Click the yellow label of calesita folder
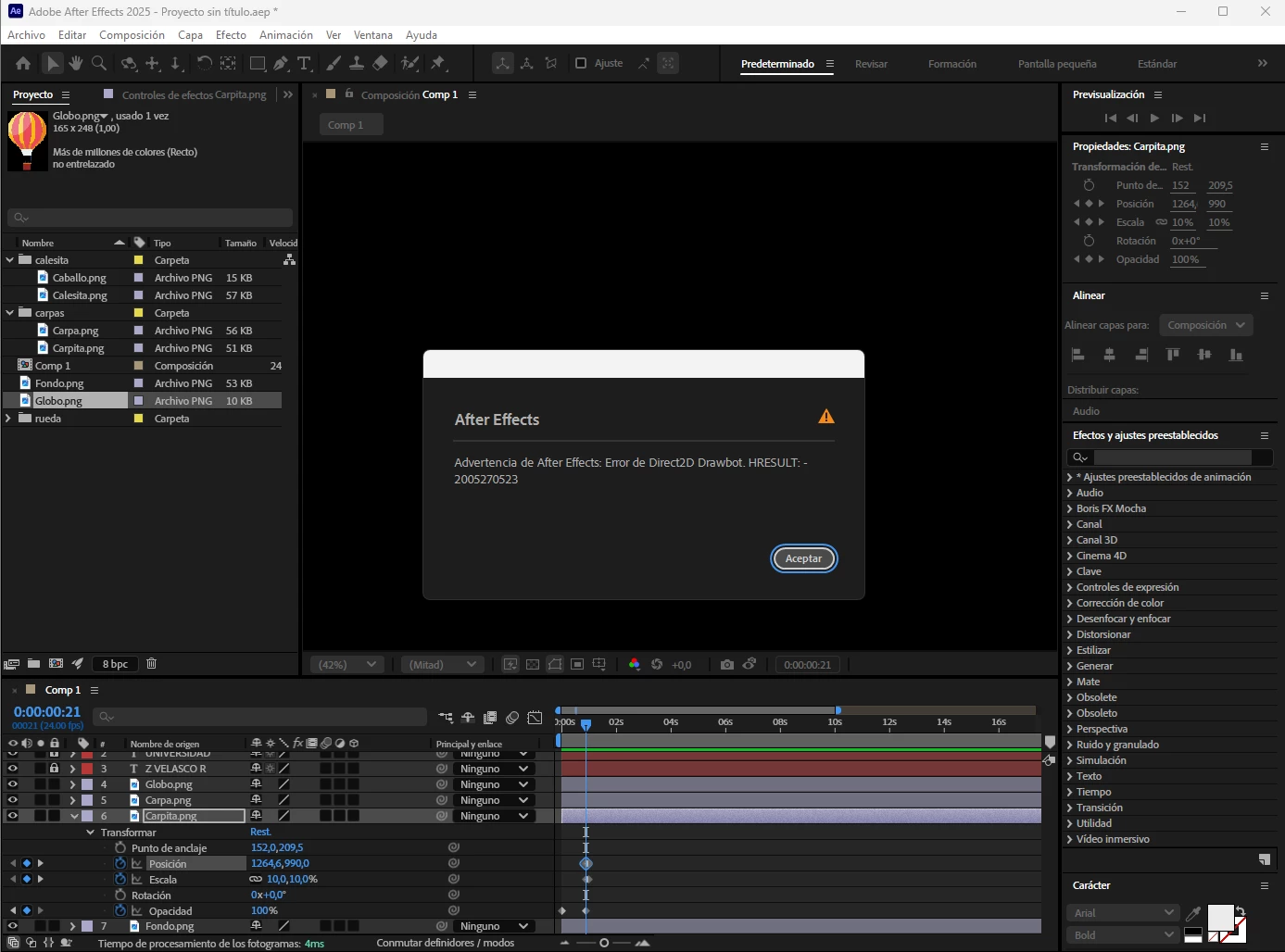 tap(138, 260)
